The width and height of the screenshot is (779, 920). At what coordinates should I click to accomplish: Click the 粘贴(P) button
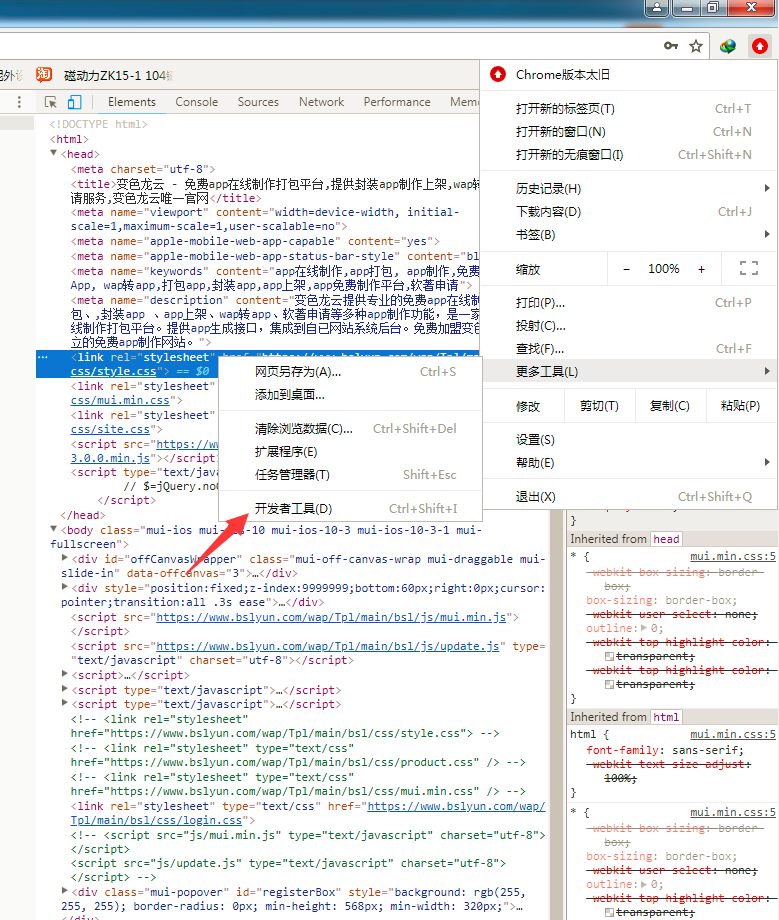tap(740, 406)
